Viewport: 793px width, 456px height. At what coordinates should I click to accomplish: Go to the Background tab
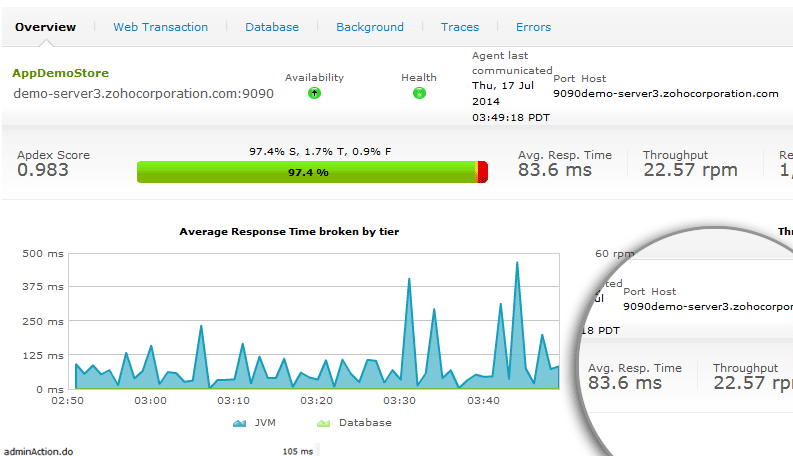click(x=370, y=27)
